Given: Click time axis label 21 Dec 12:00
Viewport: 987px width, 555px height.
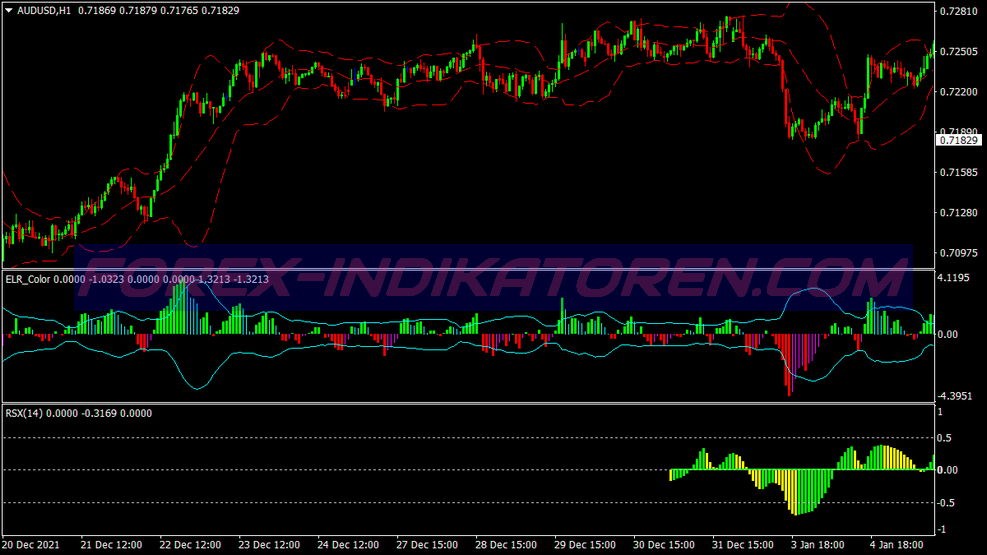Looking at the screenshot, I should pyautogui.click(x=111, y=545).
